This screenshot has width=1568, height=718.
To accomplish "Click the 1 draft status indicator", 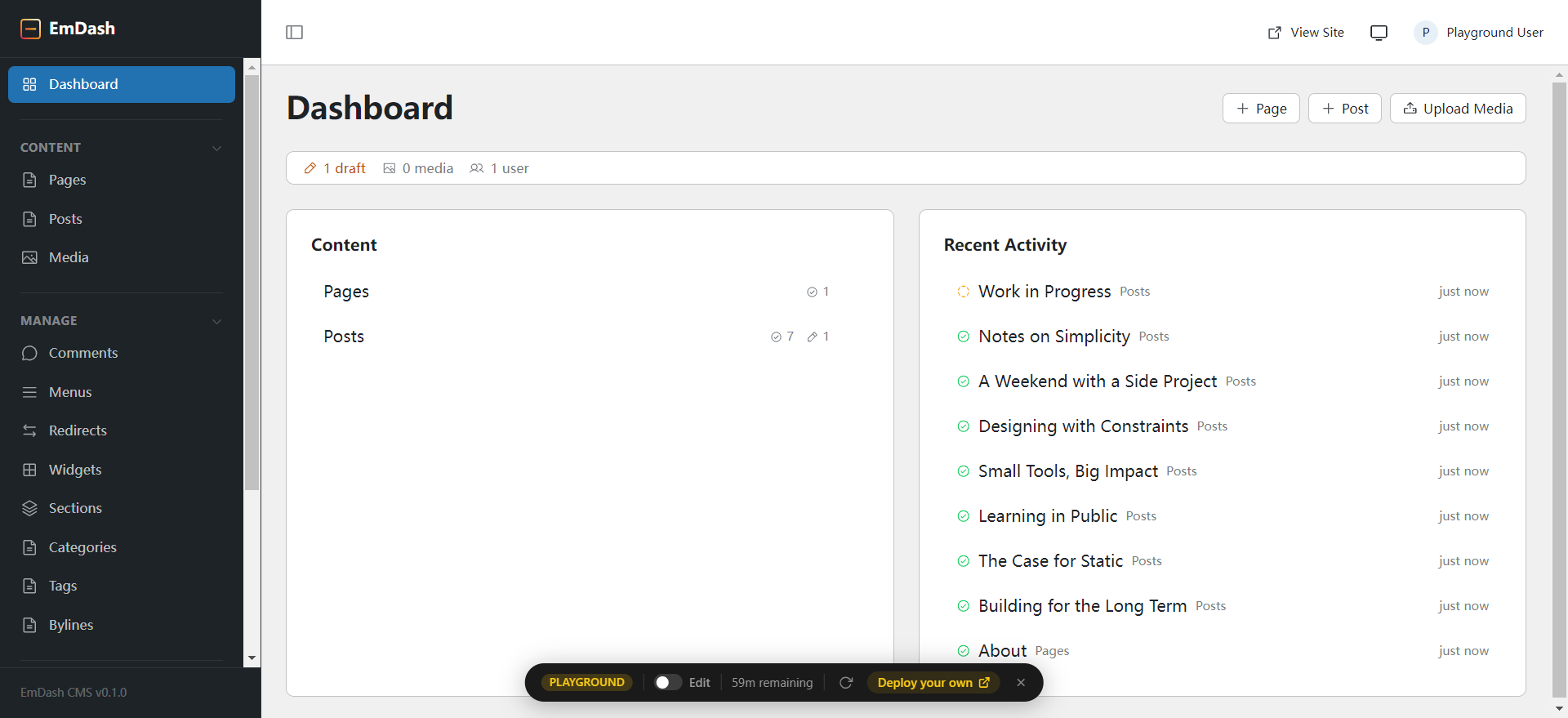I will (x=335, y=168).
